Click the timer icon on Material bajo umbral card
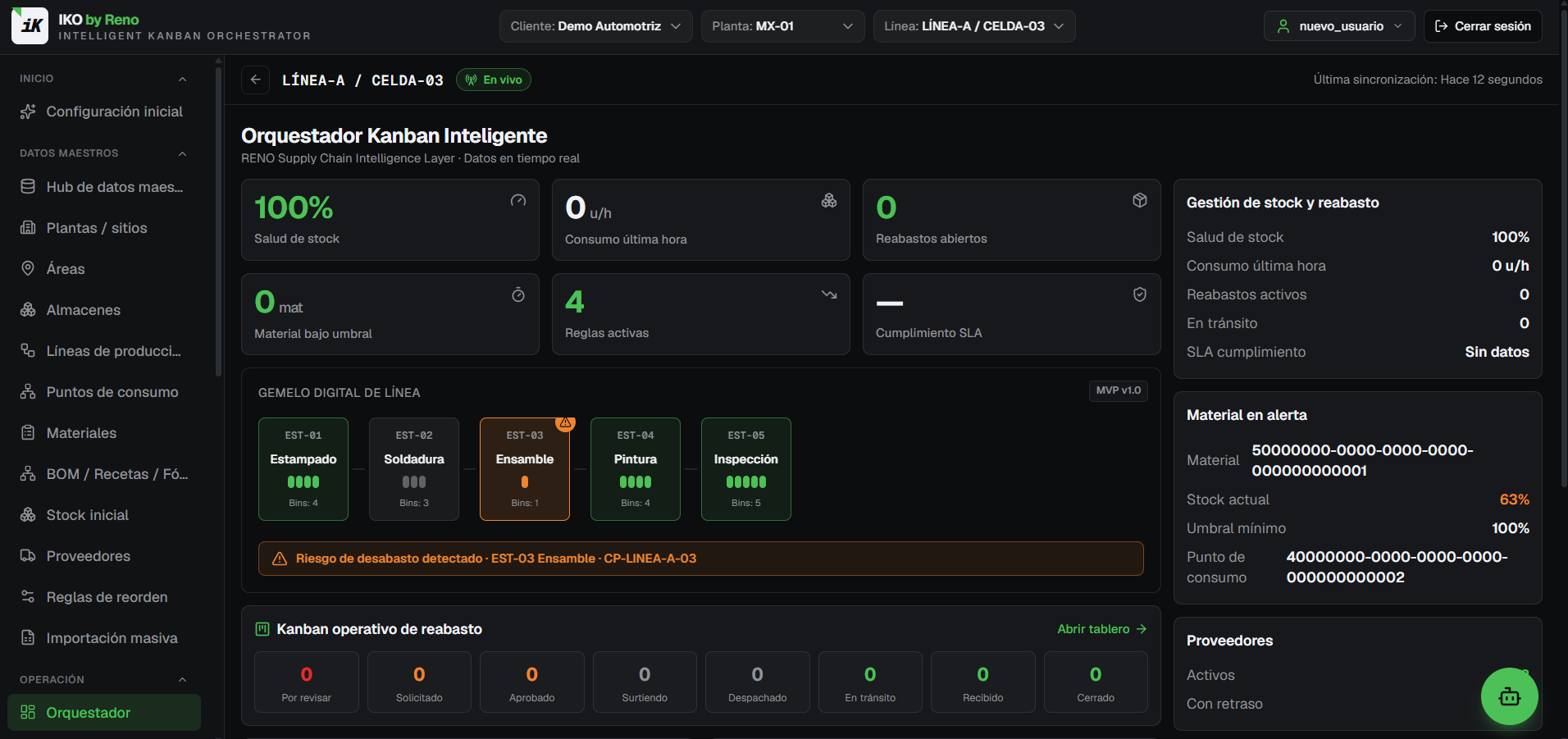 (x=518, y=295)
